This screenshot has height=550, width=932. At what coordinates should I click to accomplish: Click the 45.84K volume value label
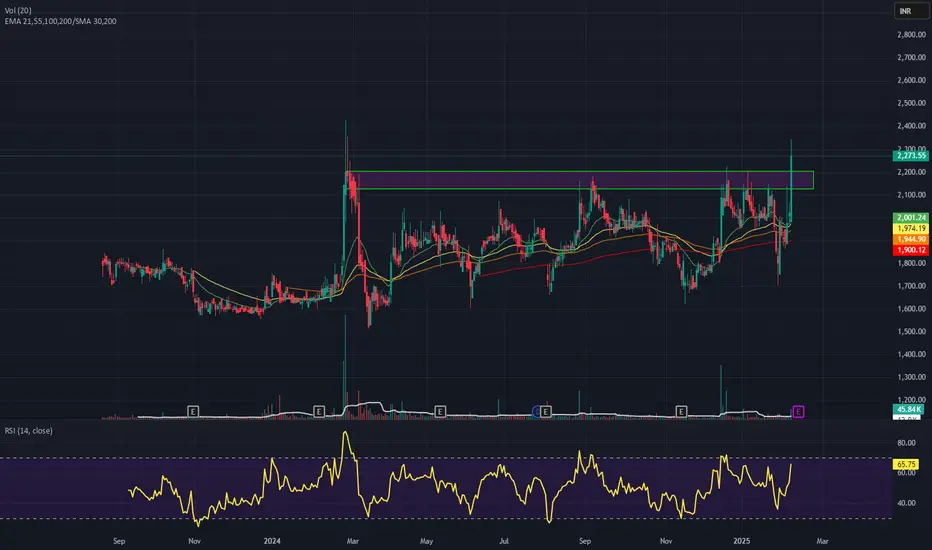click(x=908, y=409)
